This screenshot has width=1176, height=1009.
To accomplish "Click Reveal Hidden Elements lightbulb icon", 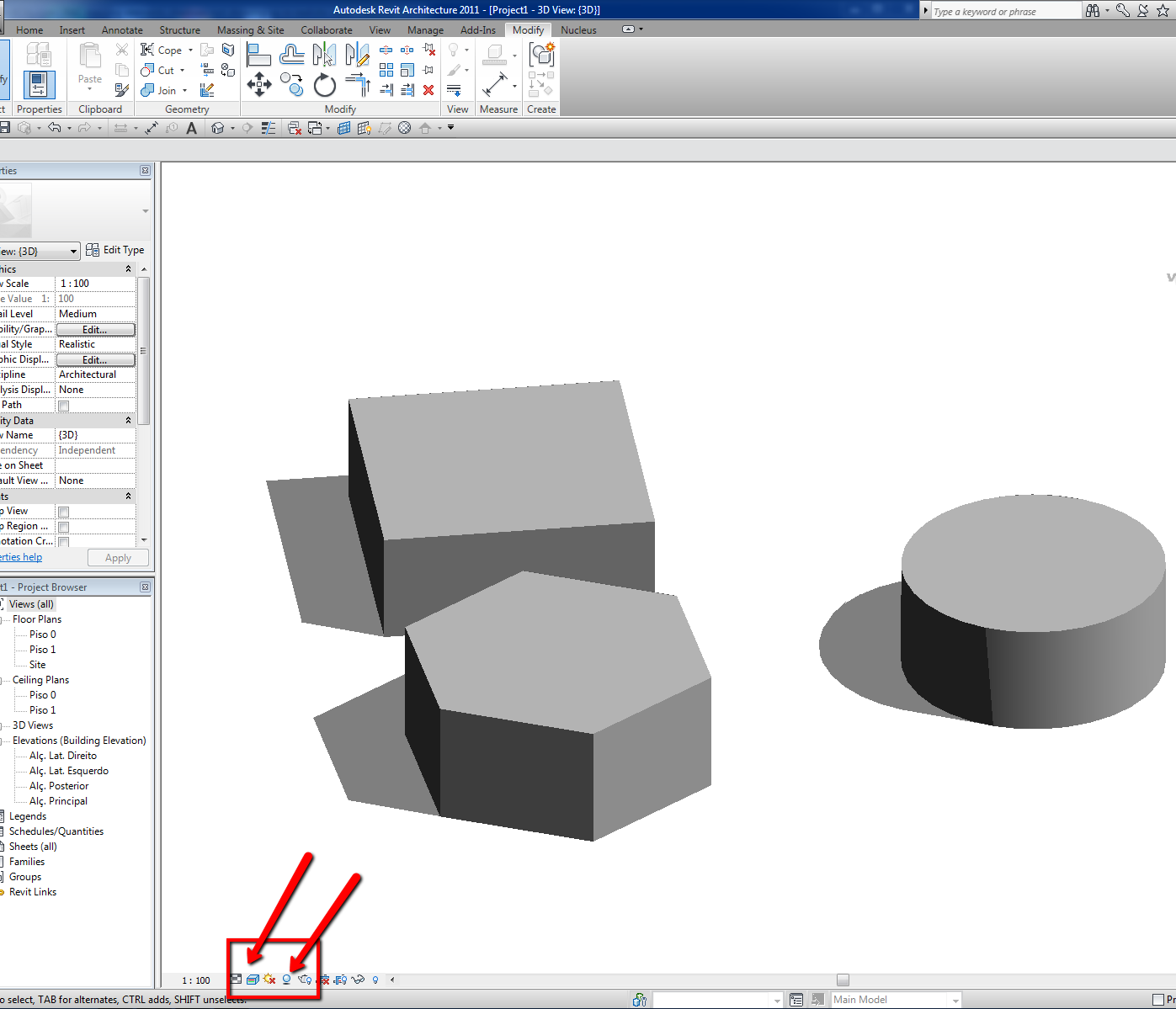I will tap(375, 980).
